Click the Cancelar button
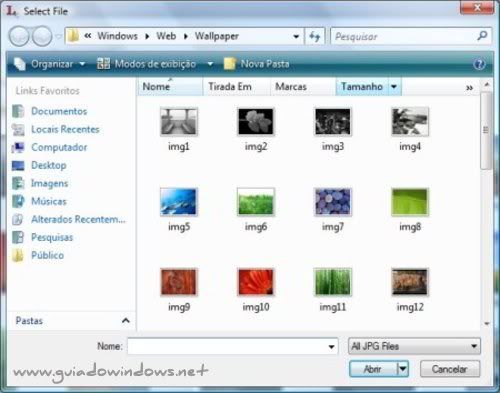 click(x=450, y=369)
